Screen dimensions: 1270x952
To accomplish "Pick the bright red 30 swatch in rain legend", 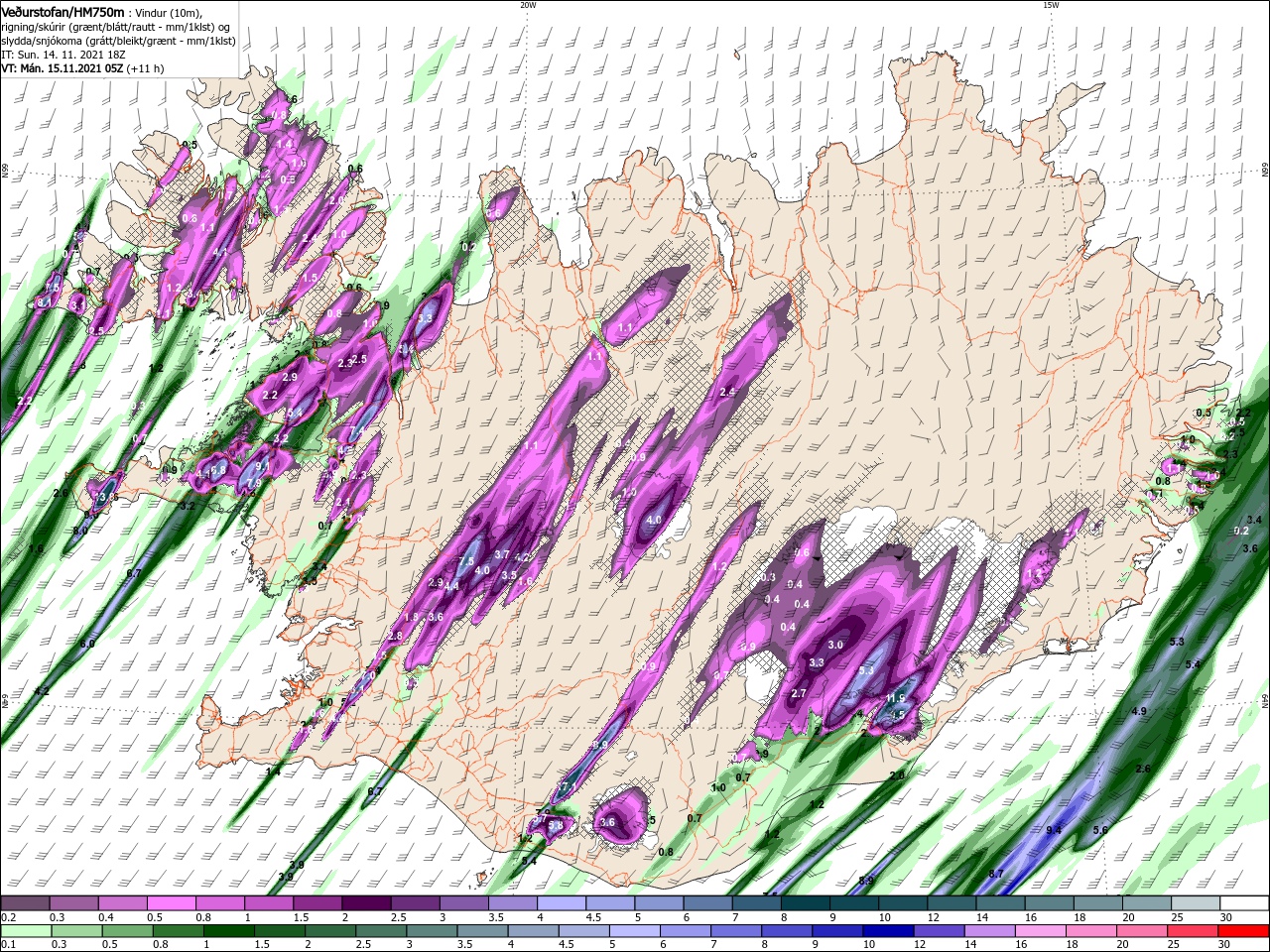I will (x=1242, y=930).
